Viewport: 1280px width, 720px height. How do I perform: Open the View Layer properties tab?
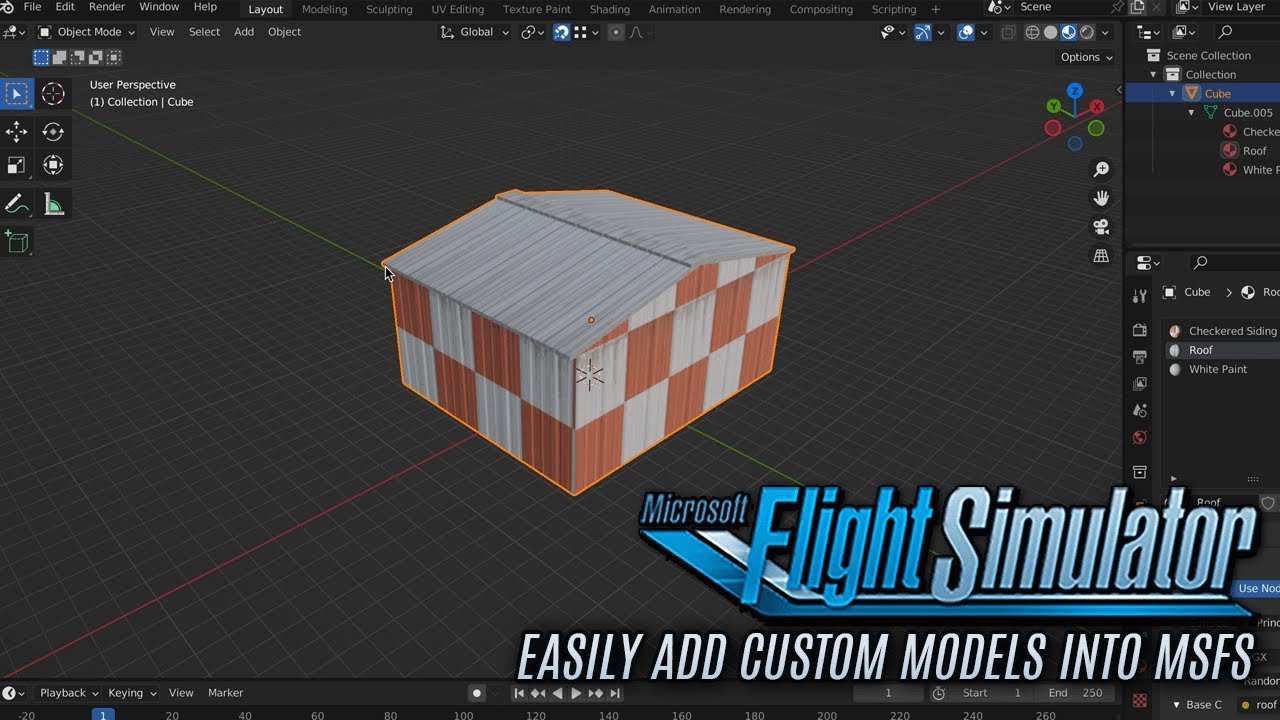(1139, 384)
